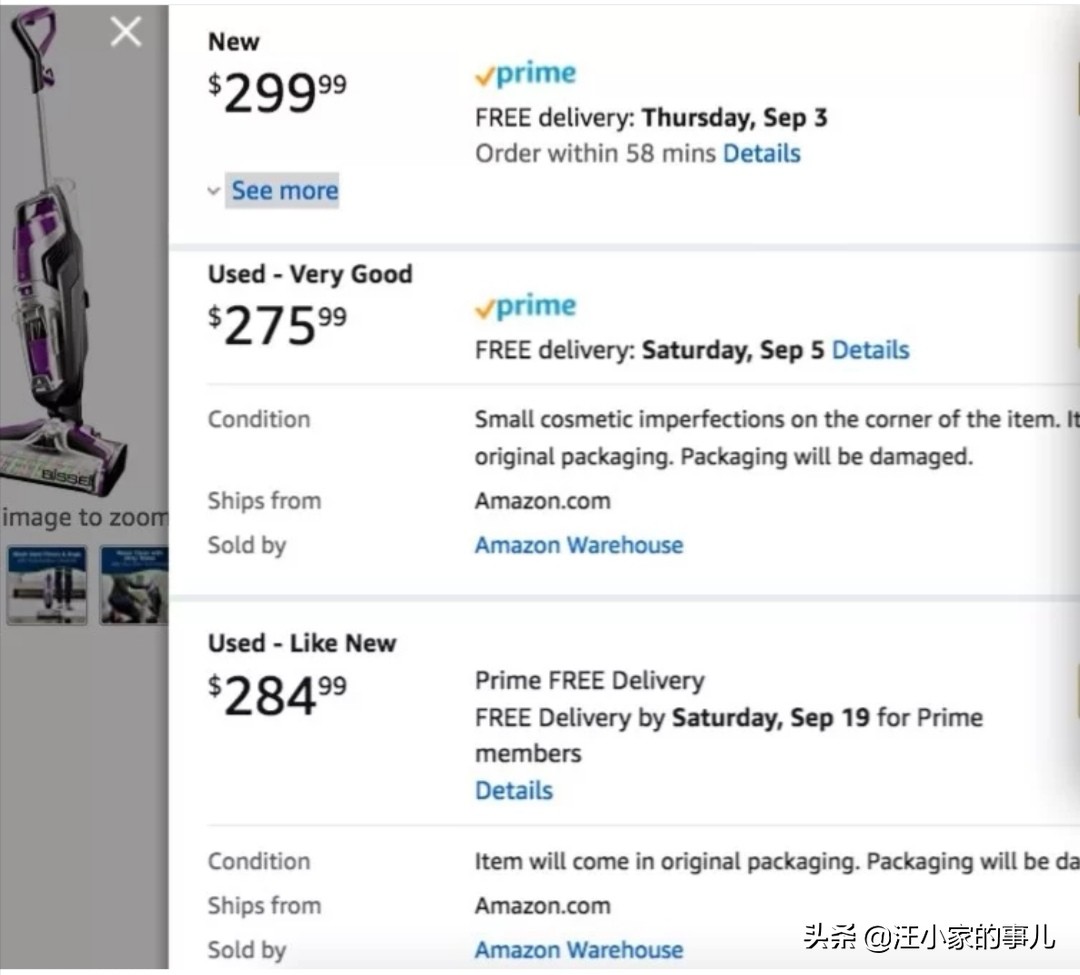Open Amazon Warehouse seller for Used - Very Good
1080x975 pixels.
[x=578, y=545]
